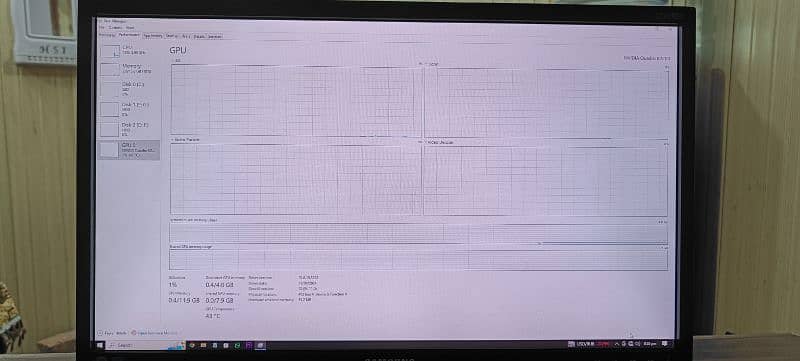
Task: Open the 3D graph engine dropdown
Action: [176, 61]
